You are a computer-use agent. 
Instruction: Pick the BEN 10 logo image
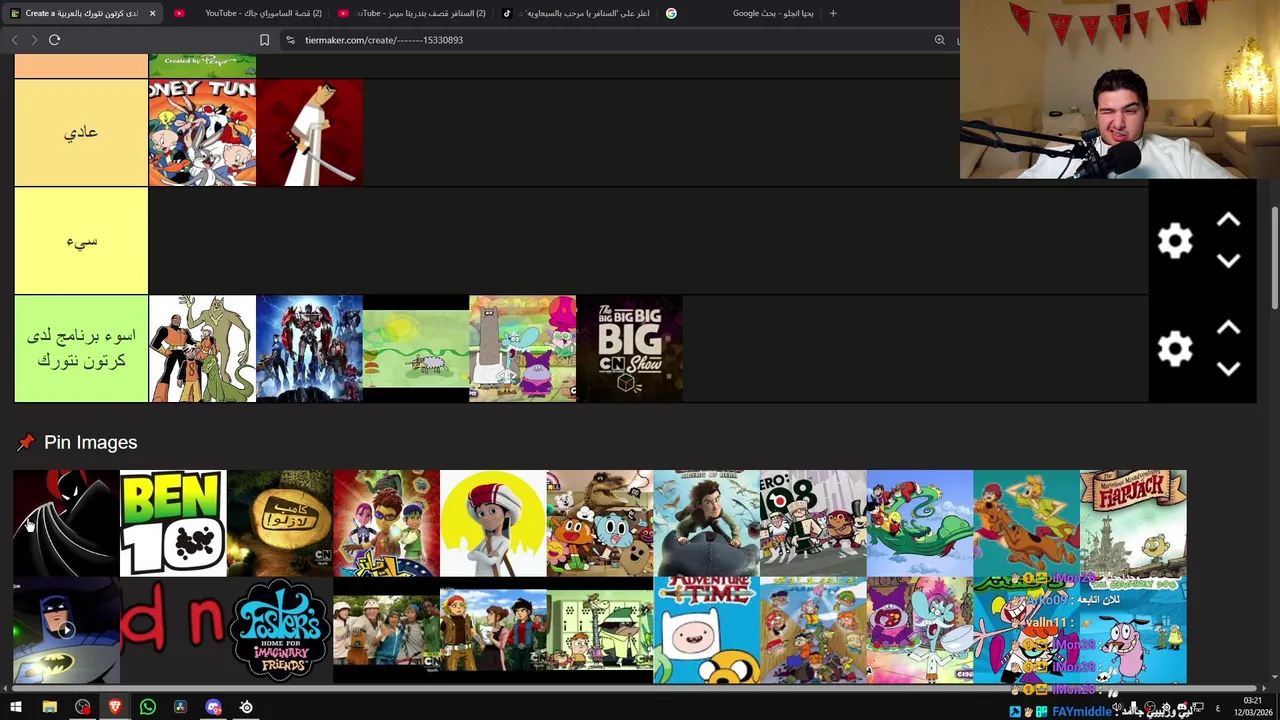[x=173, y=523]
